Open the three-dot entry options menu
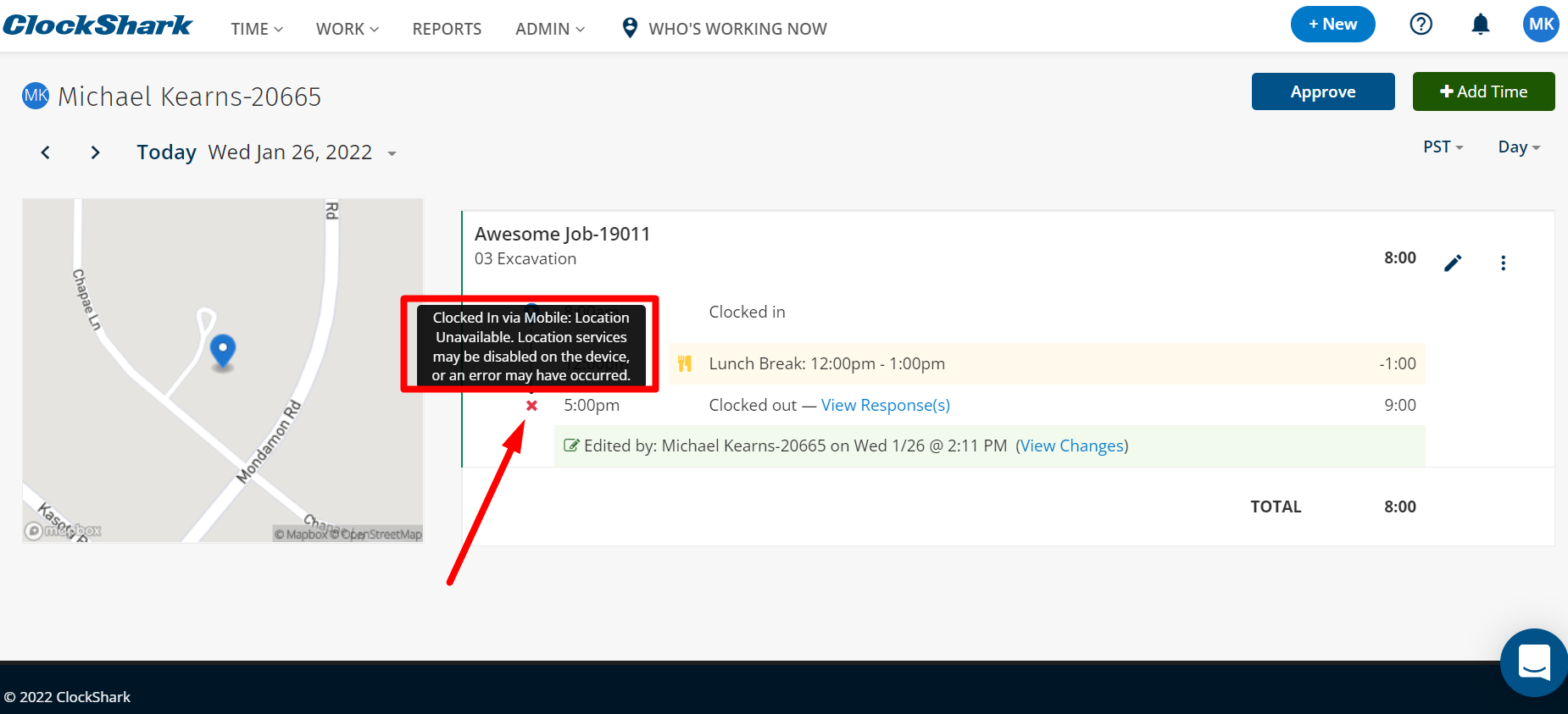Image resolution: width=1568 pixels, height=714 pixels. tap(1503, 263)
